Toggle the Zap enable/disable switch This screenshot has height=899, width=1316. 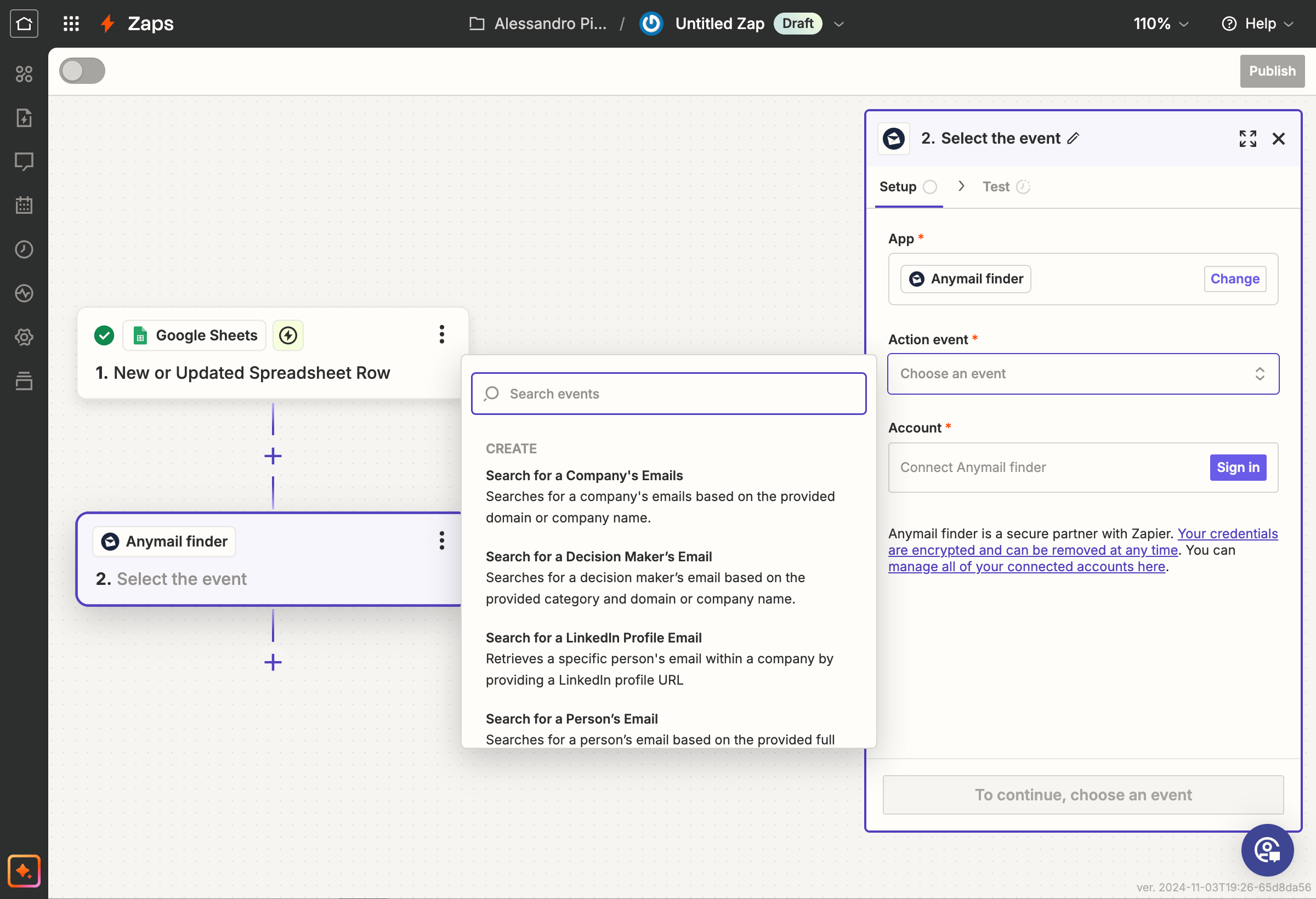pyautogui.click(x=83, y=70)
